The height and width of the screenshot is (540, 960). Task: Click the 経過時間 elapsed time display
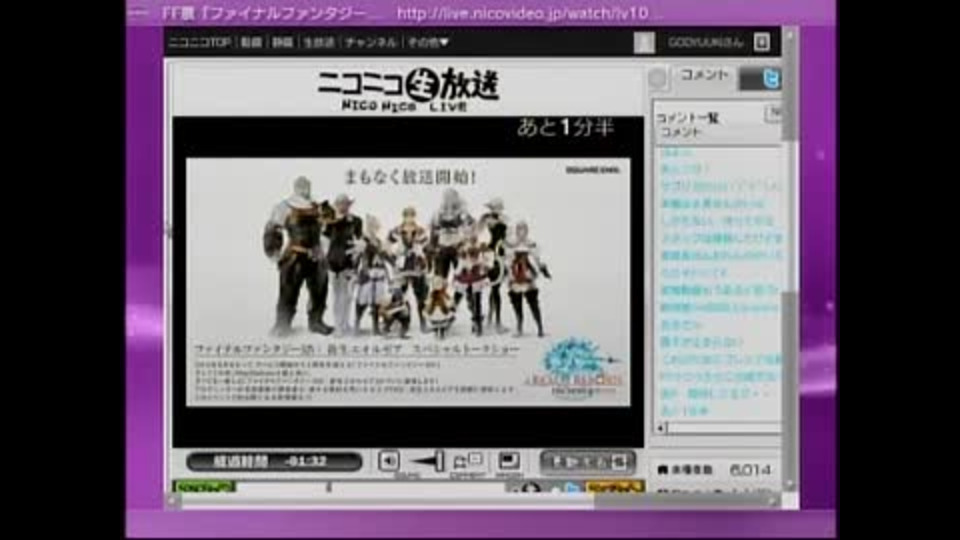274,462
